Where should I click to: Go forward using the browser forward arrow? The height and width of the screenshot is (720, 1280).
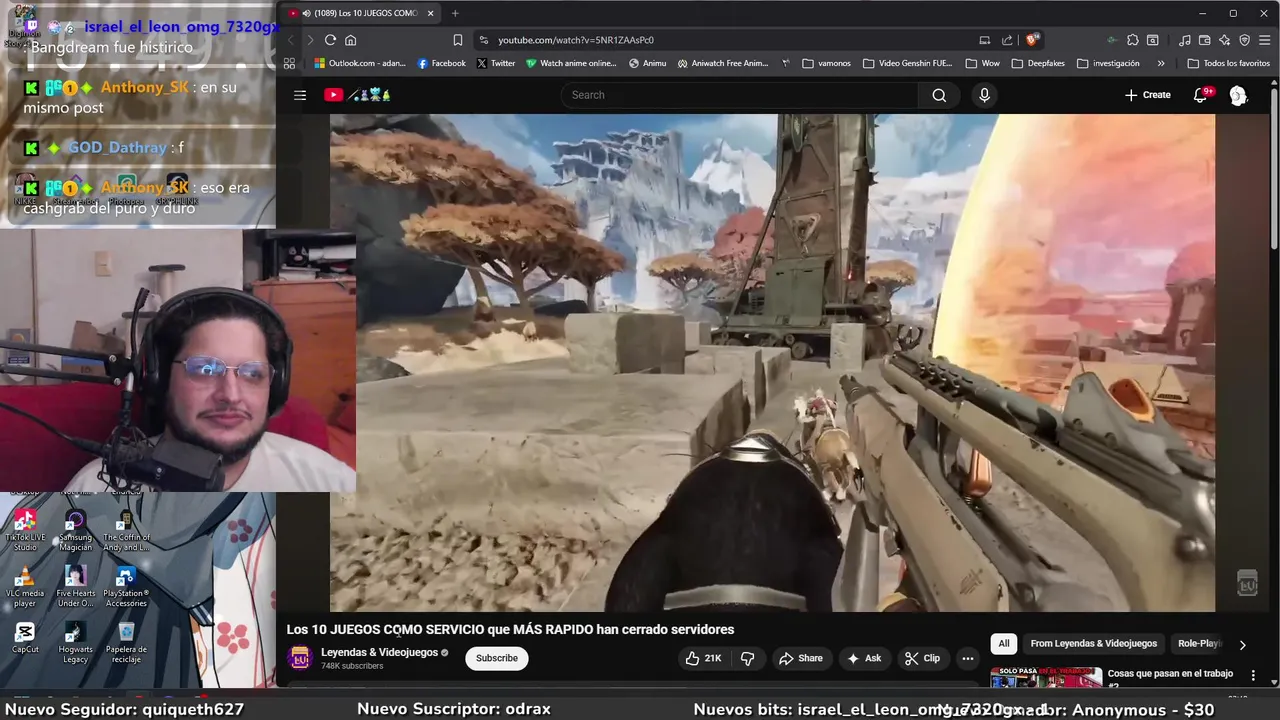point(310,40)
